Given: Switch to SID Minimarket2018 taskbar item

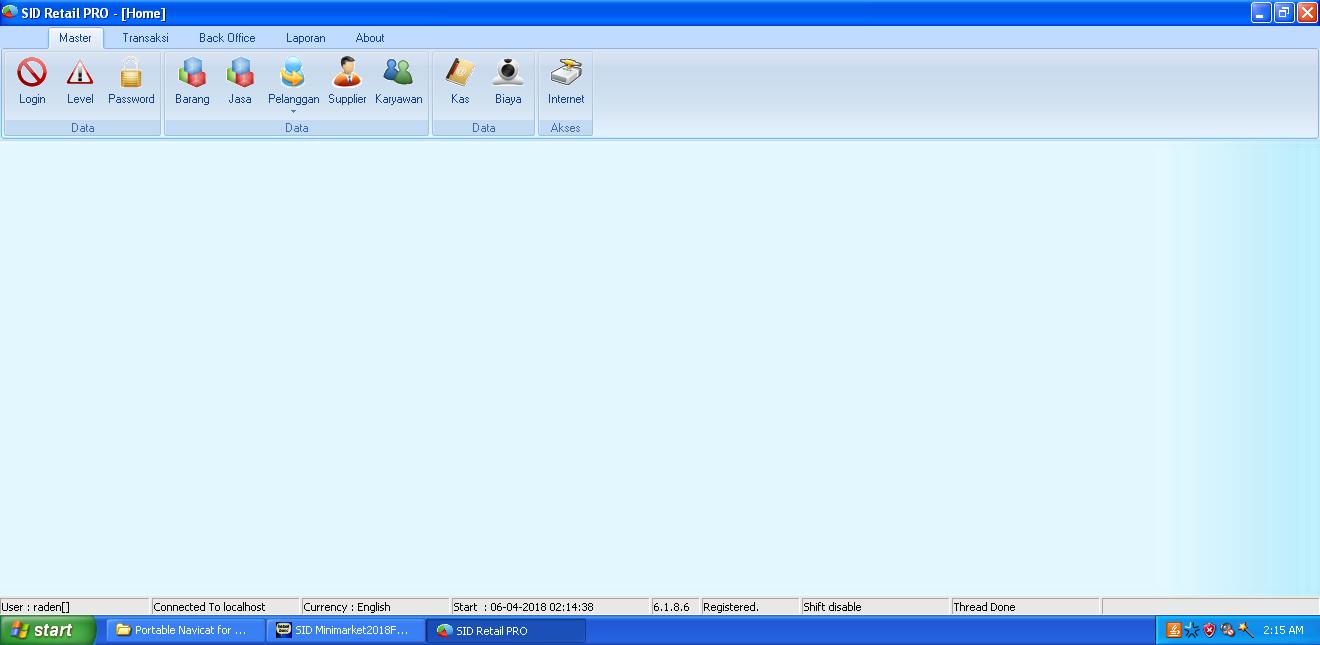Looking at the screenshot, I should [x=346, y=630].
